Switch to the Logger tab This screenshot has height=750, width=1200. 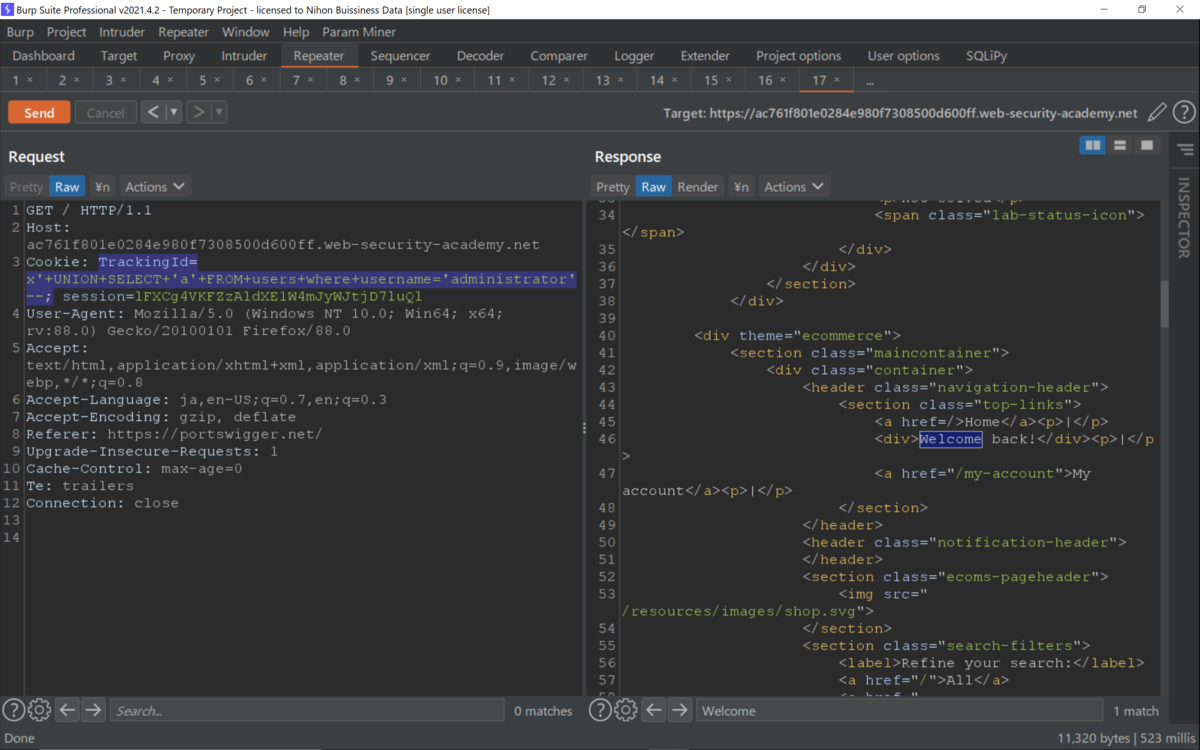point(634,56)
